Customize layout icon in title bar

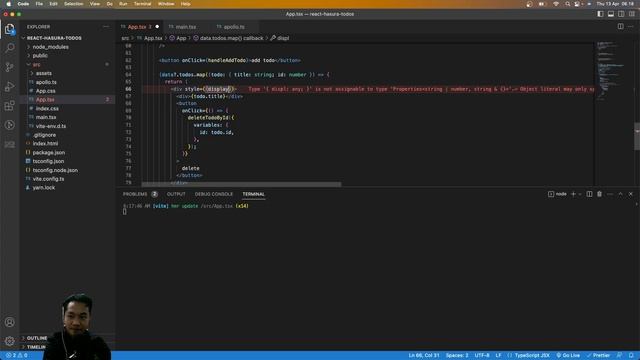pyautogui.click(x=632, y=14)
